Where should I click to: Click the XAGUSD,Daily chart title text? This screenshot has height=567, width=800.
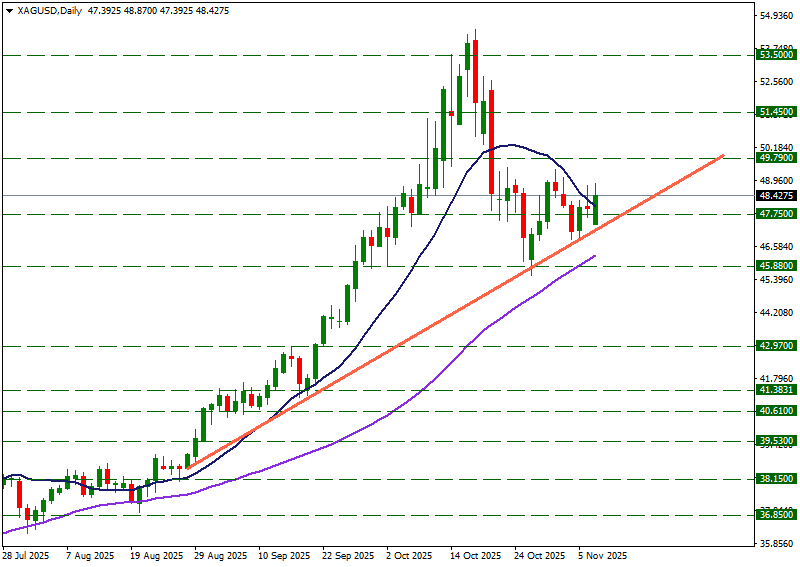pos(50,11)
